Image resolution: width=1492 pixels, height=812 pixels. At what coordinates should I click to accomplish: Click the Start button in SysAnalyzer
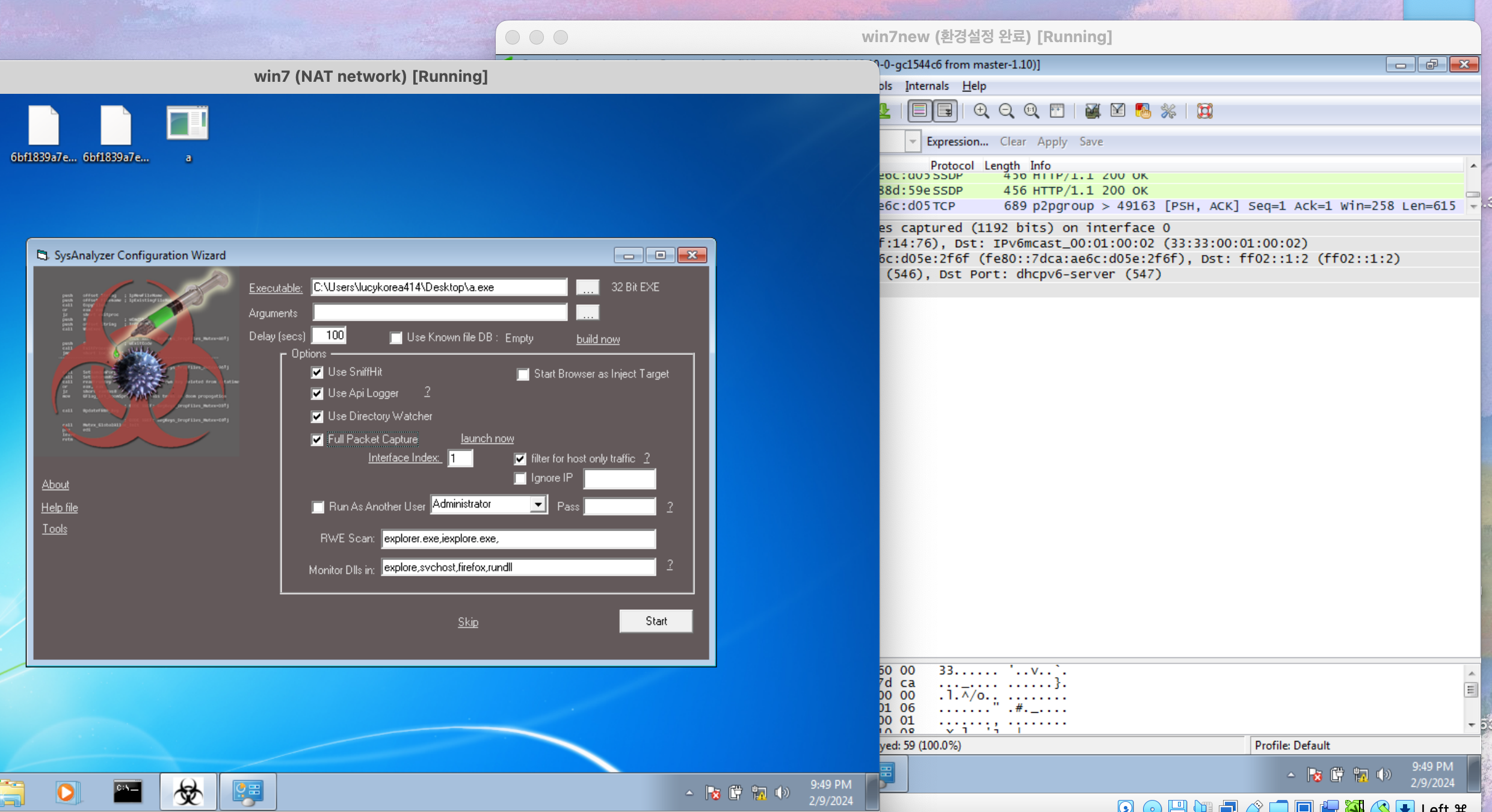coord(656,621)
